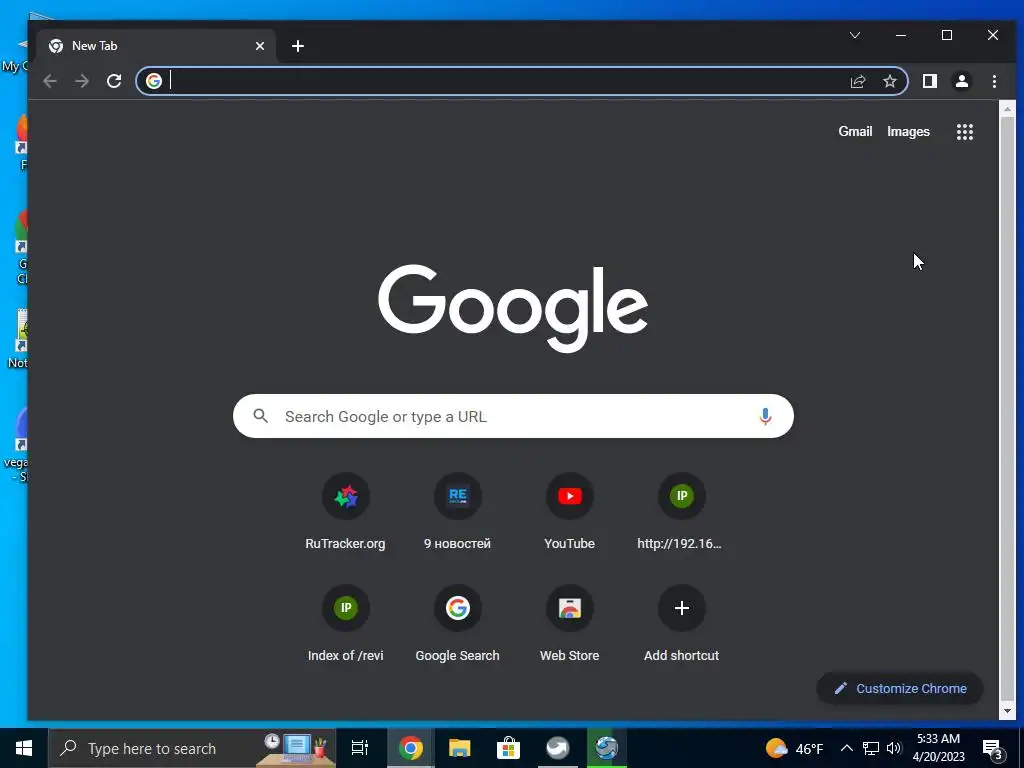Open the network icon in the tray

[871, 748]
